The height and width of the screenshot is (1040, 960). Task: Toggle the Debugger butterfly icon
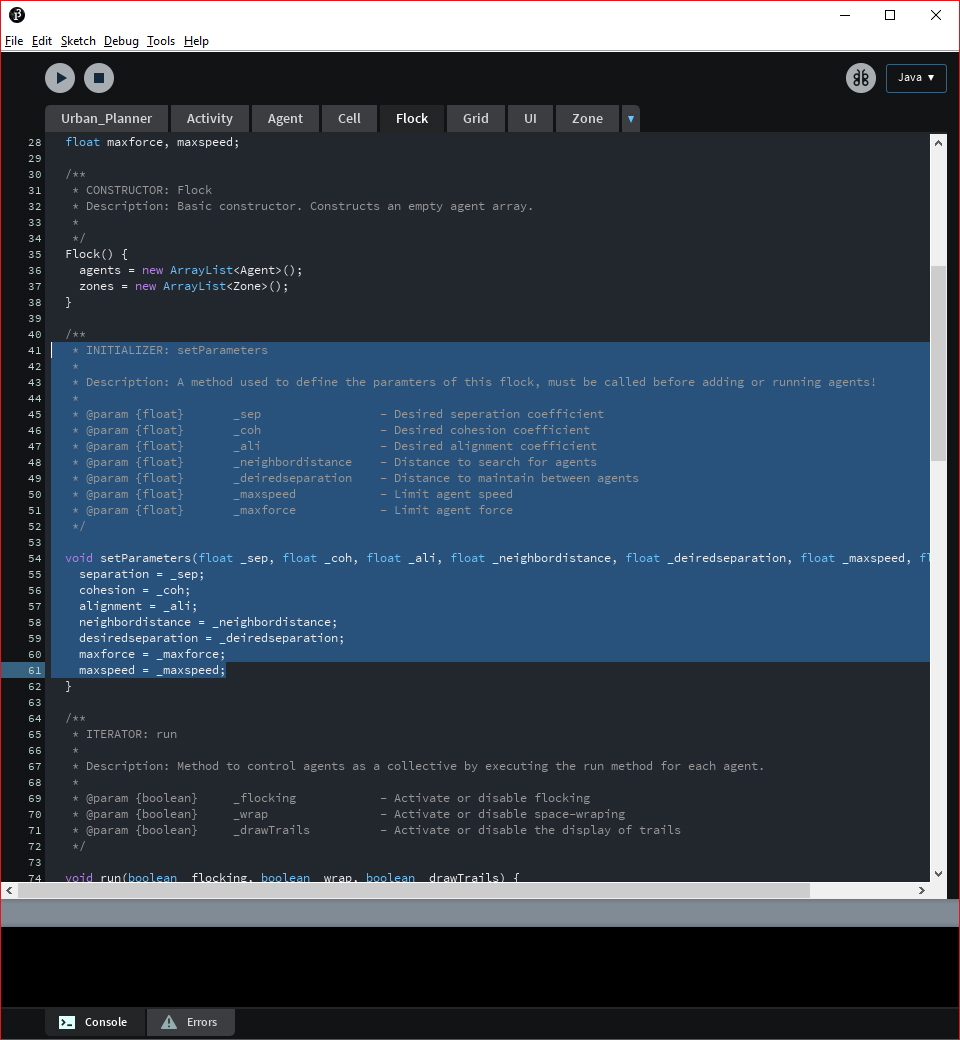click(860, 78)
